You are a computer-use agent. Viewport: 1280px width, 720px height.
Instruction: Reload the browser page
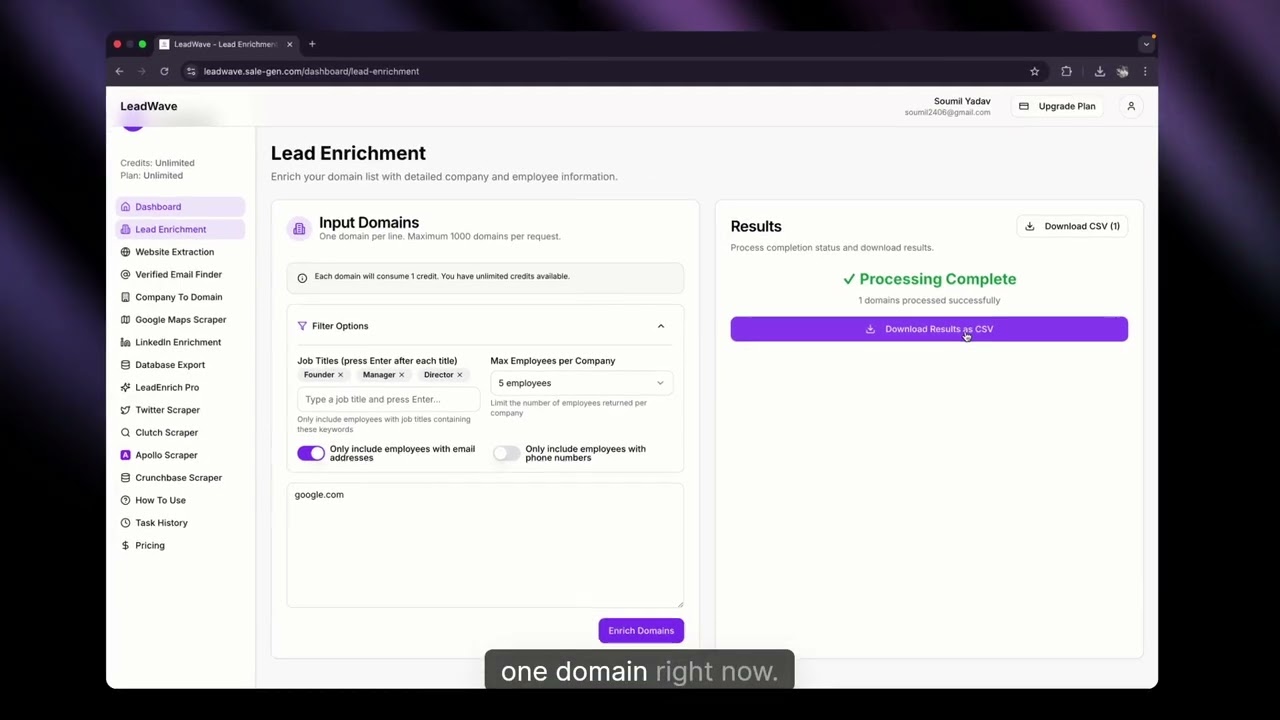point(164,71)
